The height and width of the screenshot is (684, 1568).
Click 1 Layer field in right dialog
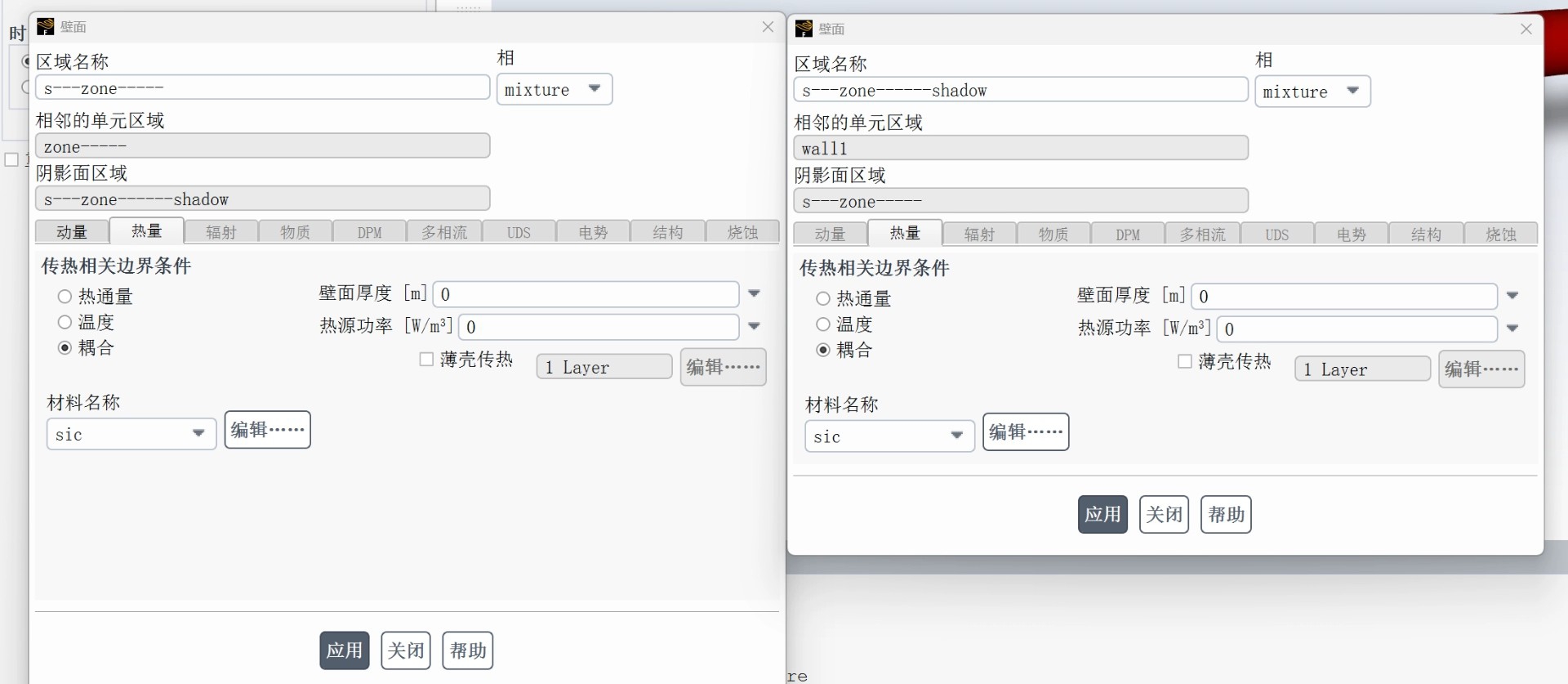1362,369
